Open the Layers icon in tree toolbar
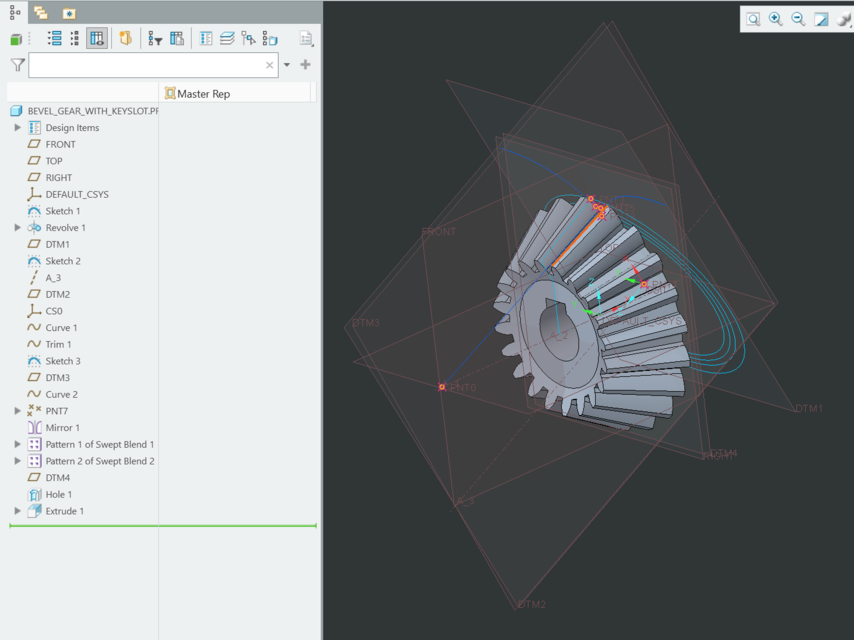 [x=228, y=38]
